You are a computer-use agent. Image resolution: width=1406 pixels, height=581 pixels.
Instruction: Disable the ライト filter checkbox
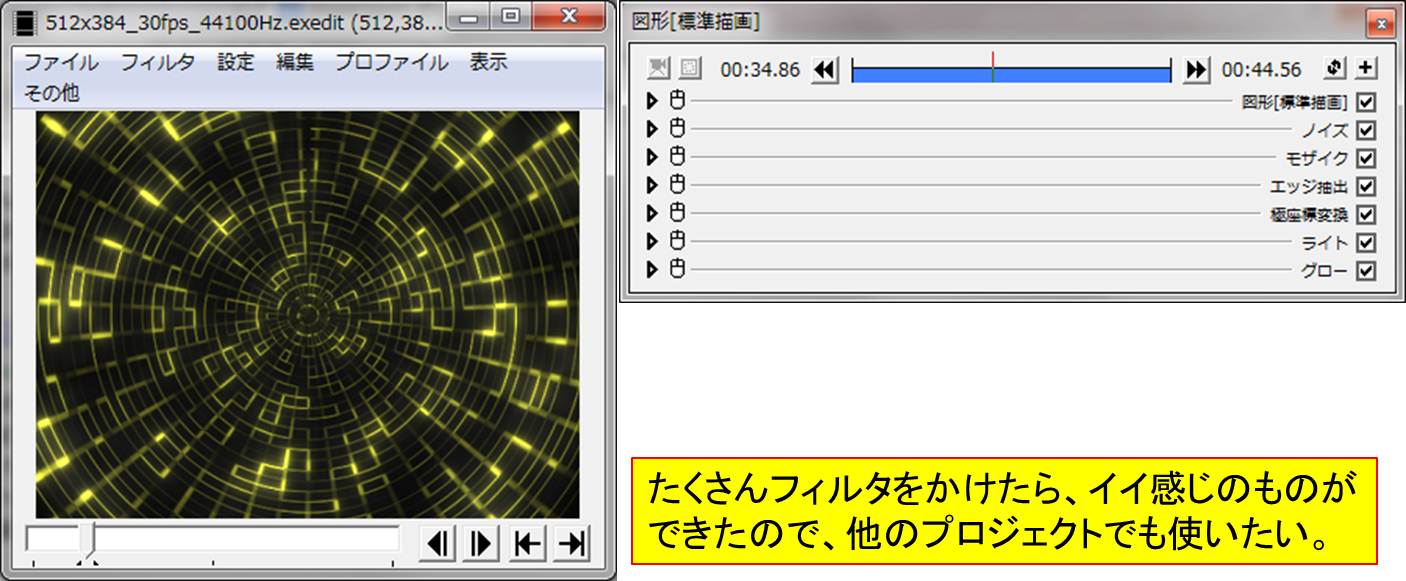[1366, 242]
